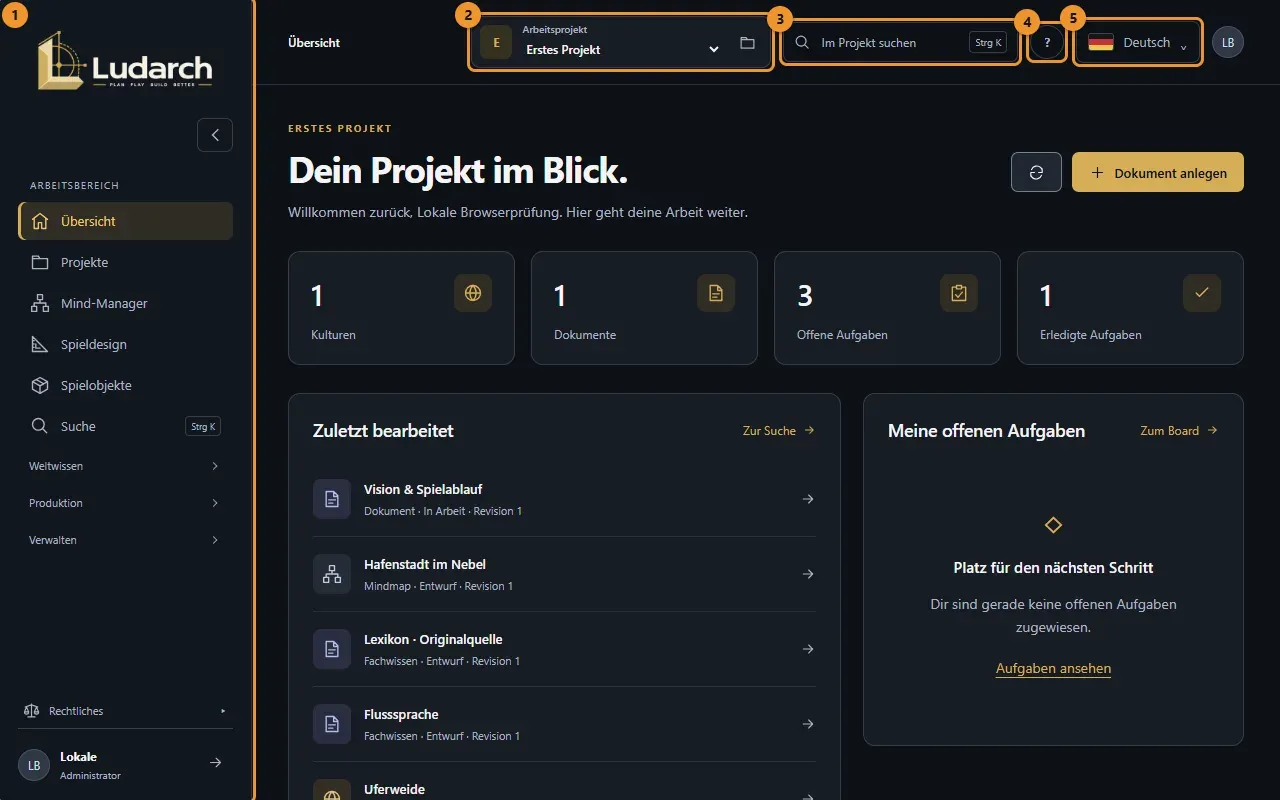Click the checkmark icon on Erledigte Aufgaben card
The image size is (1280, 800).
(x=1202, y=293)
